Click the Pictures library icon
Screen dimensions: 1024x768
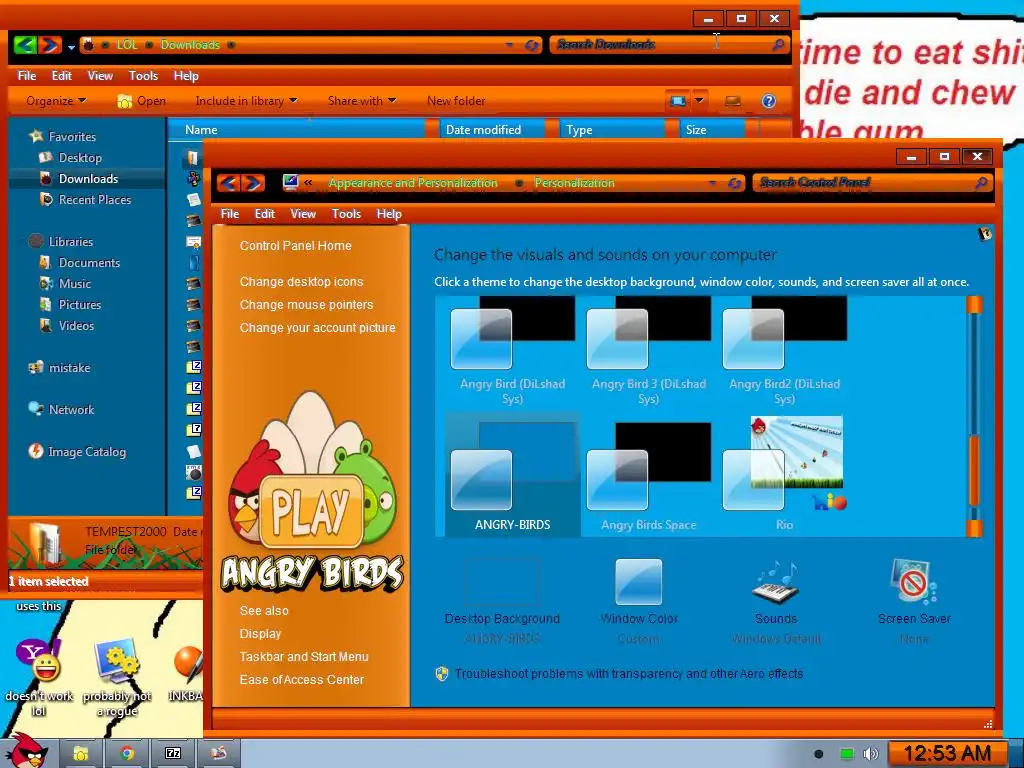click(45, 304)
